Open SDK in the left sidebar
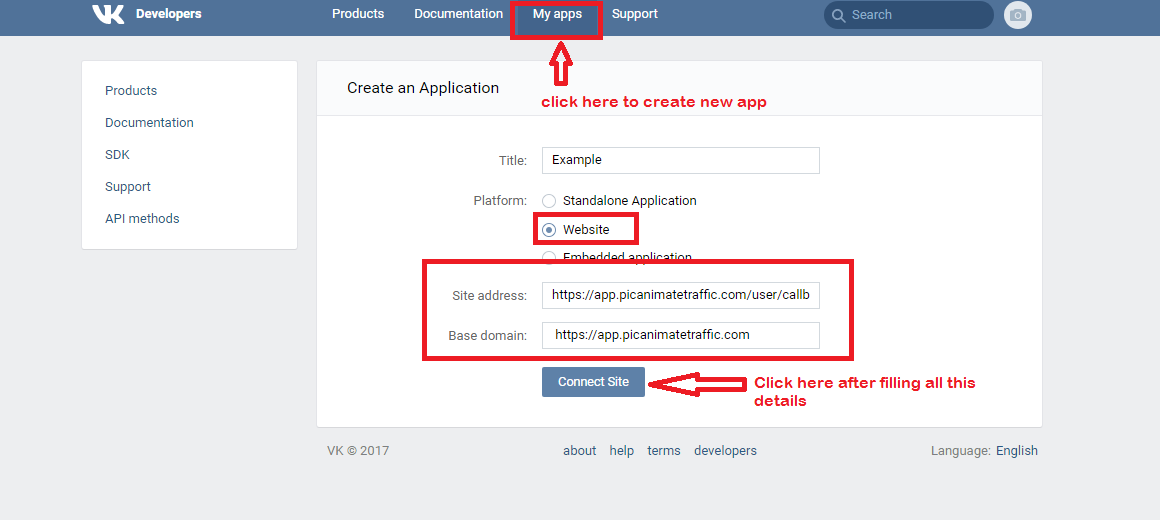The height and width of the screenshot is (520, 1160). point(117,155)
